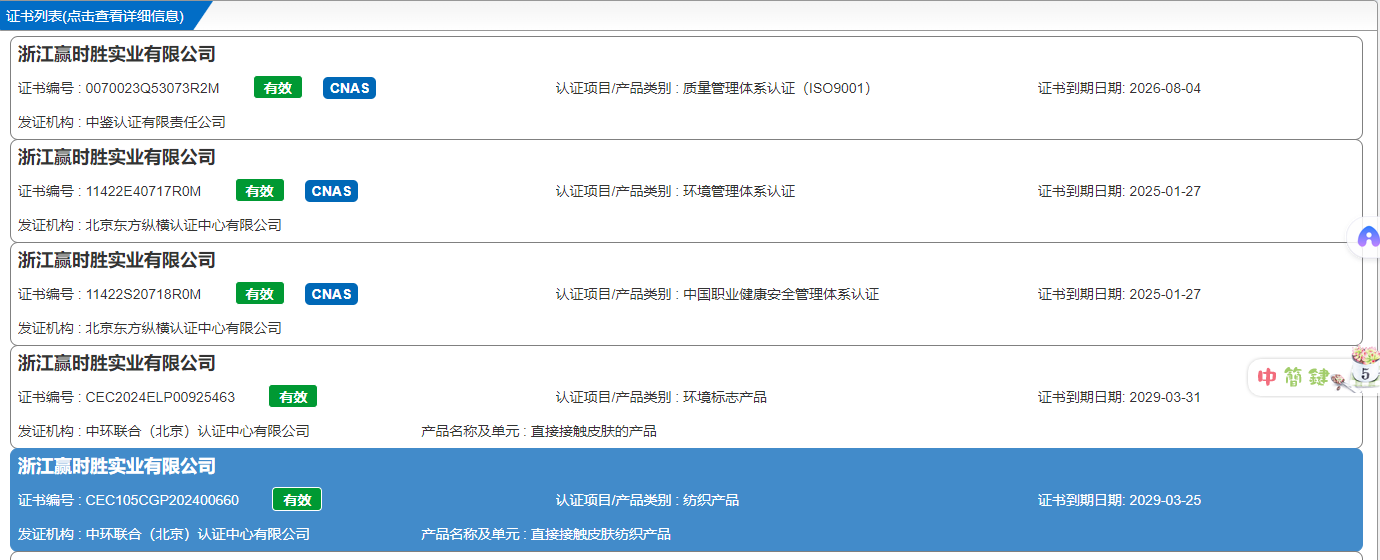Click expiry date 2025-01-27 of 职业健康安全 certificate
The height and width of the screenshot is (560, 1380).
click(x=1165, y=294)
